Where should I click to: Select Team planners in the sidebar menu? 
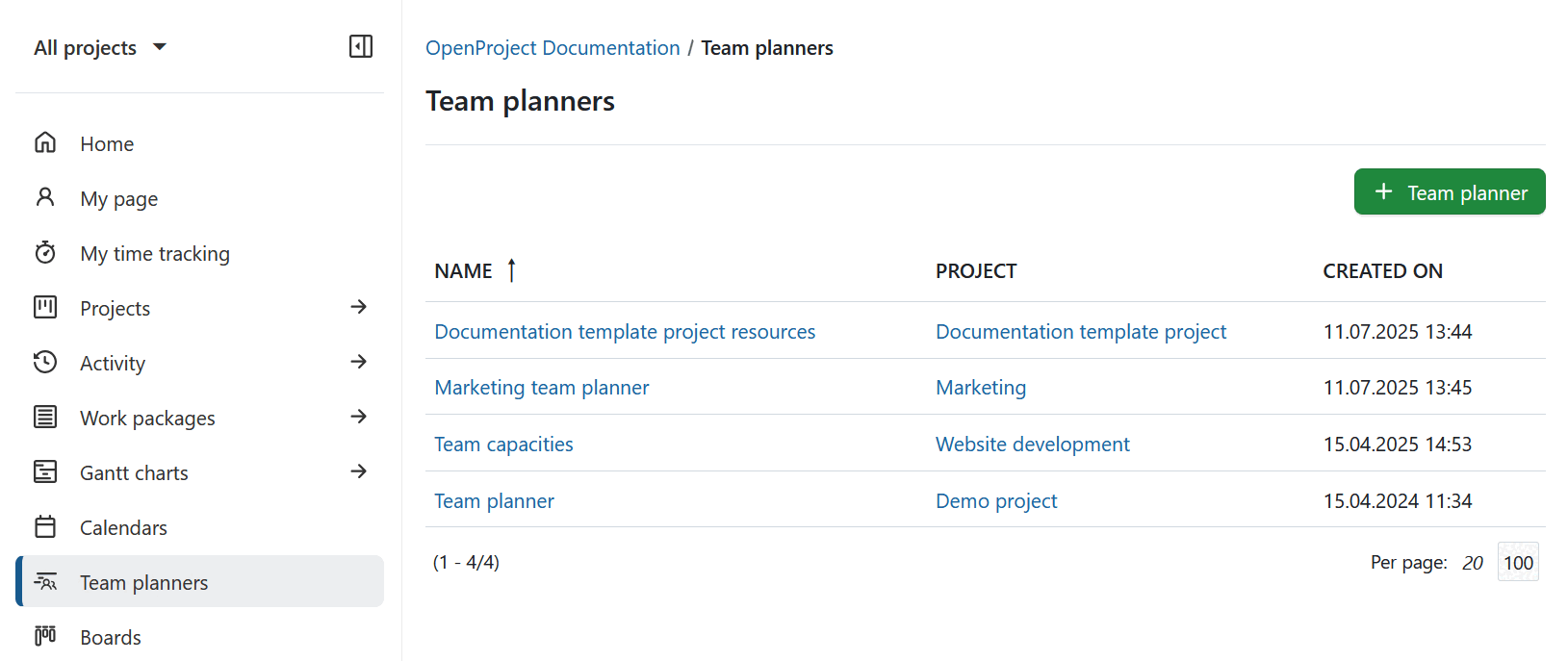[143, 582]
